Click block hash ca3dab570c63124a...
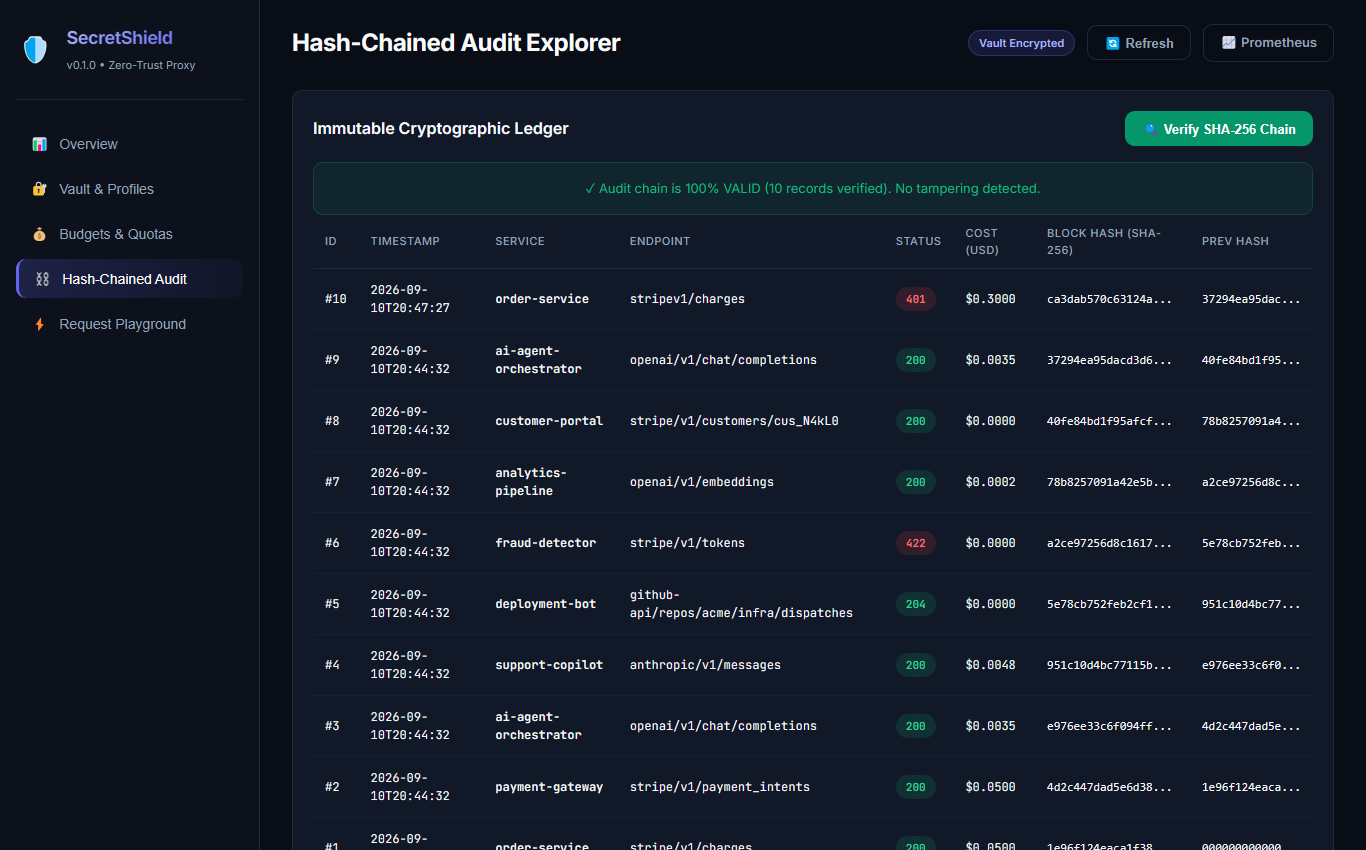The image size is (1366, 850). point(1109,299)
